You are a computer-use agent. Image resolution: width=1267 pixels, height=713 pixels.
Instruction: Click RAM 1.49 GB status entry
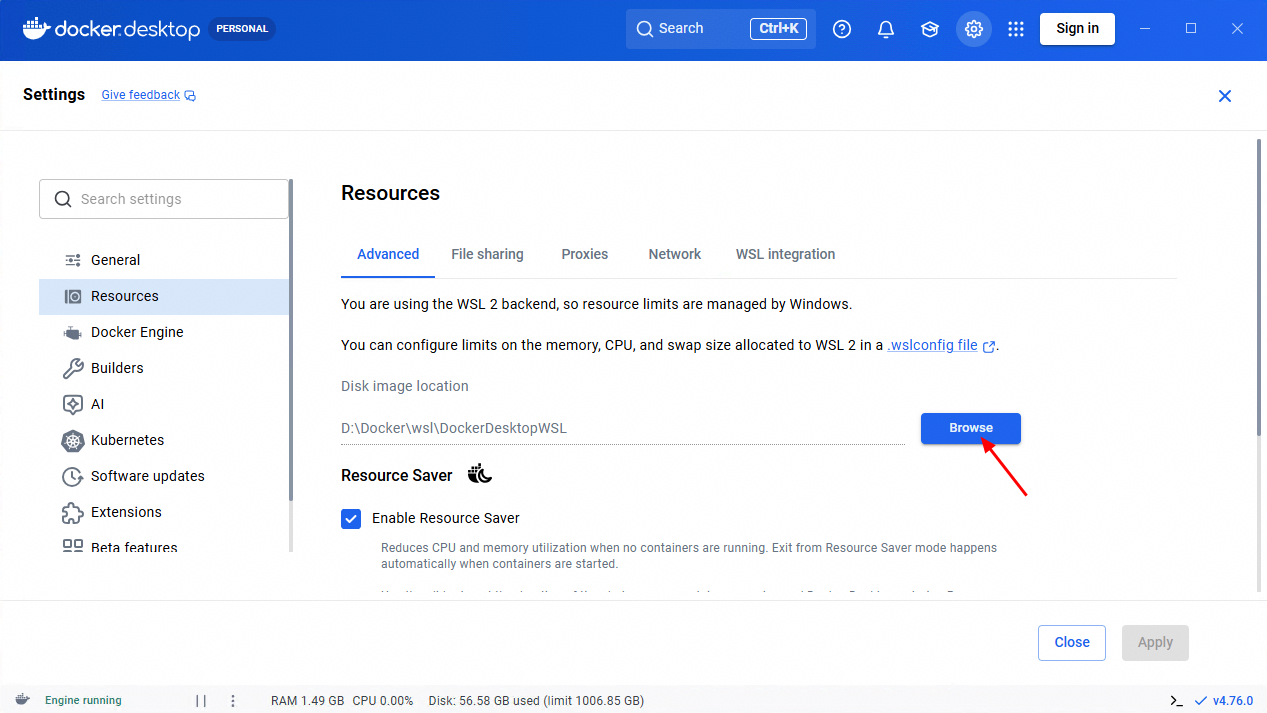click(307, 701)
